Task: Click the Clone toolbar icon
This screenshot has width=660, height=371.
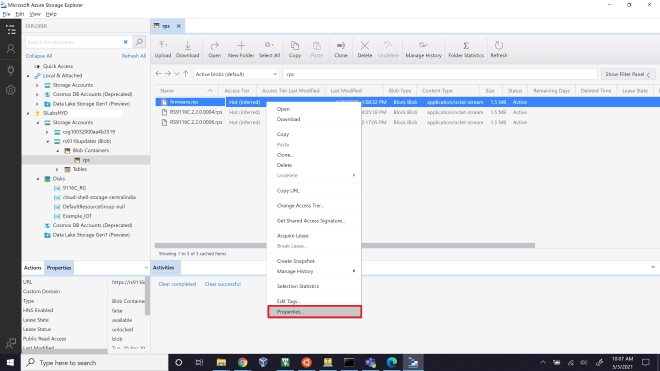Action: [x=341, y=49]
